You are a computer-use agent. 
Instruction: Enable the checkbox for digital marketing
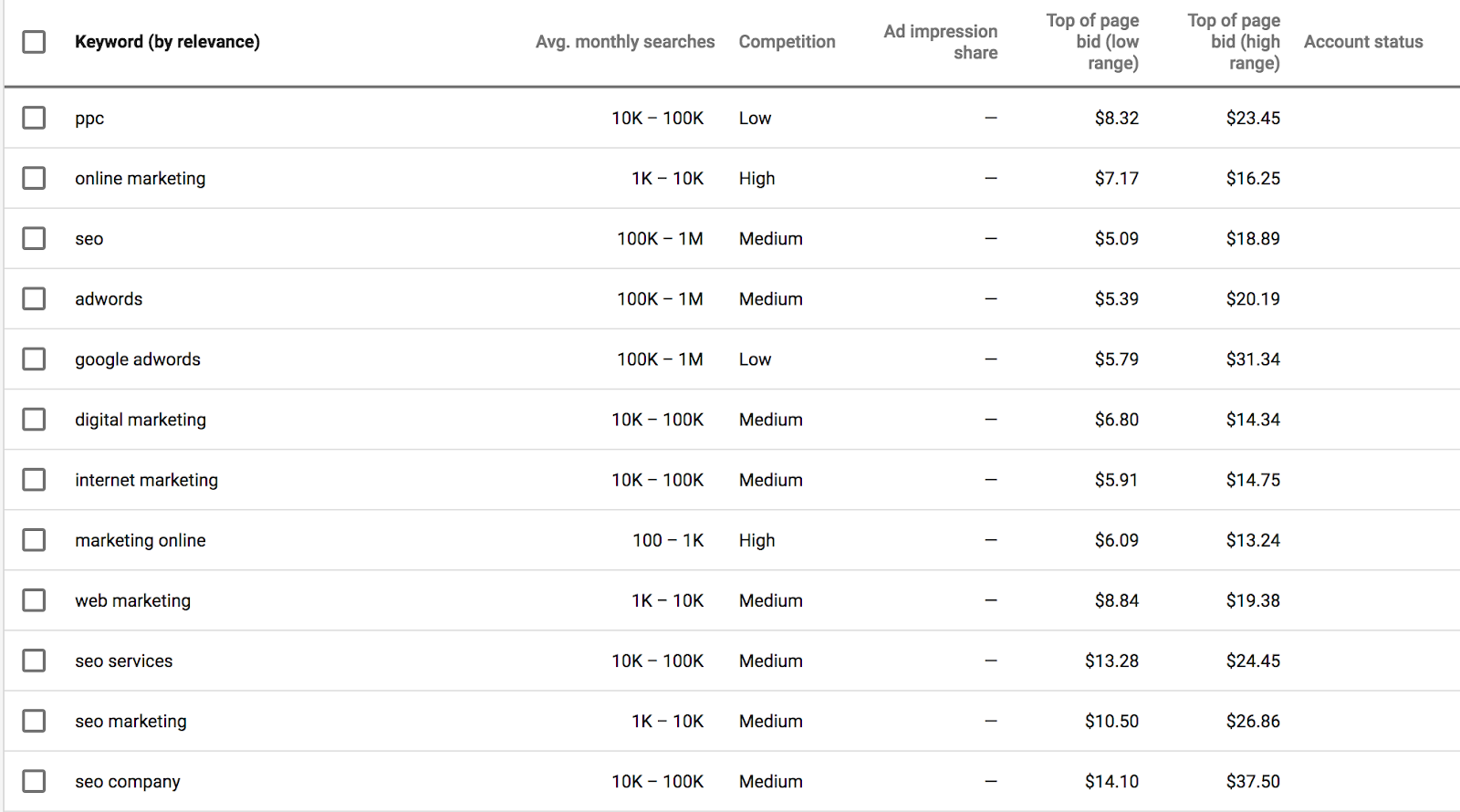pos(34,419)
